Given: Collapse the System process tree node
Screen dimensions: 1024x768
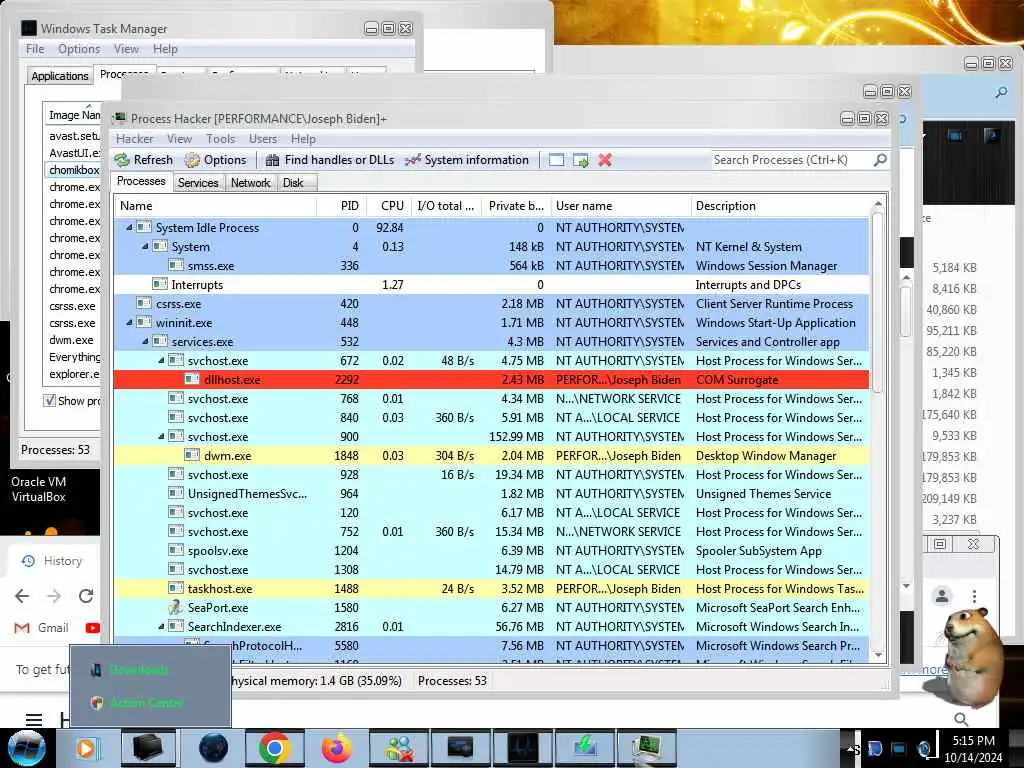Looking at the screenshot, I should [x=145, y=246].
